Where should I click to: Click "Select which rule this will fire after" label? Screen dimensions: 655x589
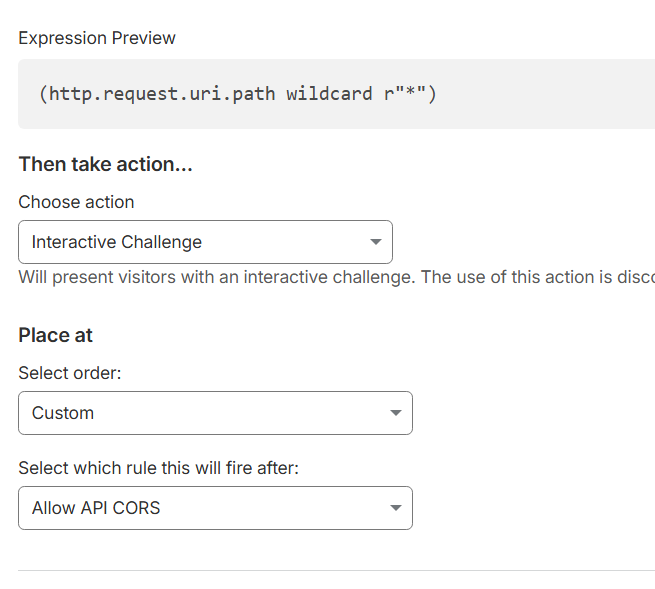click(x=158, y=468)
